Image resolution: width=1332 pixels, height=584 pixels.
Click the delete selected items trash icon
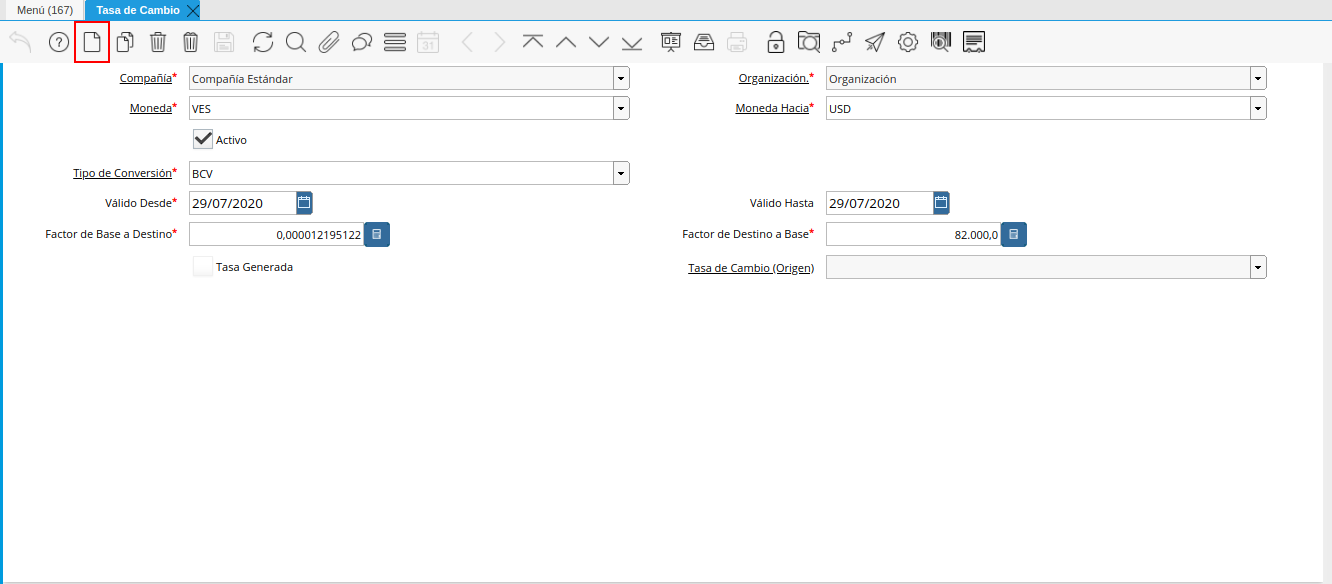click(191, 42)
